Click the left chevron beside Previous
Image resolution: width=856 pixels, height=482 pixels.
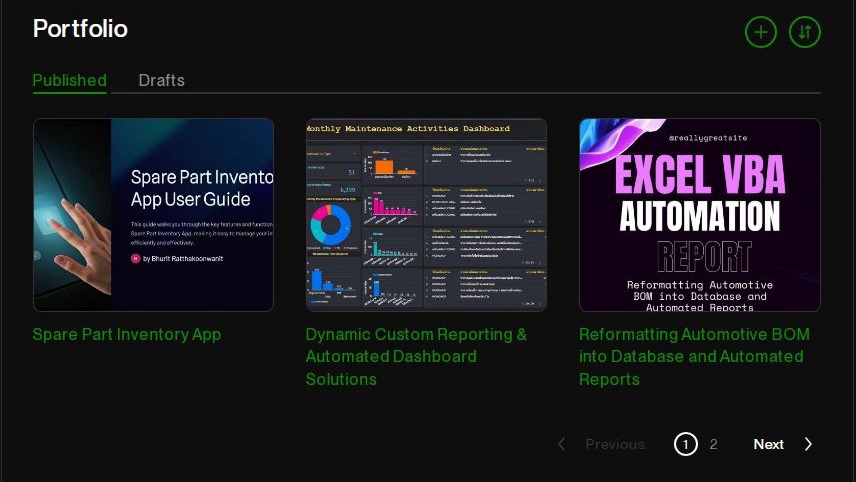(x=562, y=444)
